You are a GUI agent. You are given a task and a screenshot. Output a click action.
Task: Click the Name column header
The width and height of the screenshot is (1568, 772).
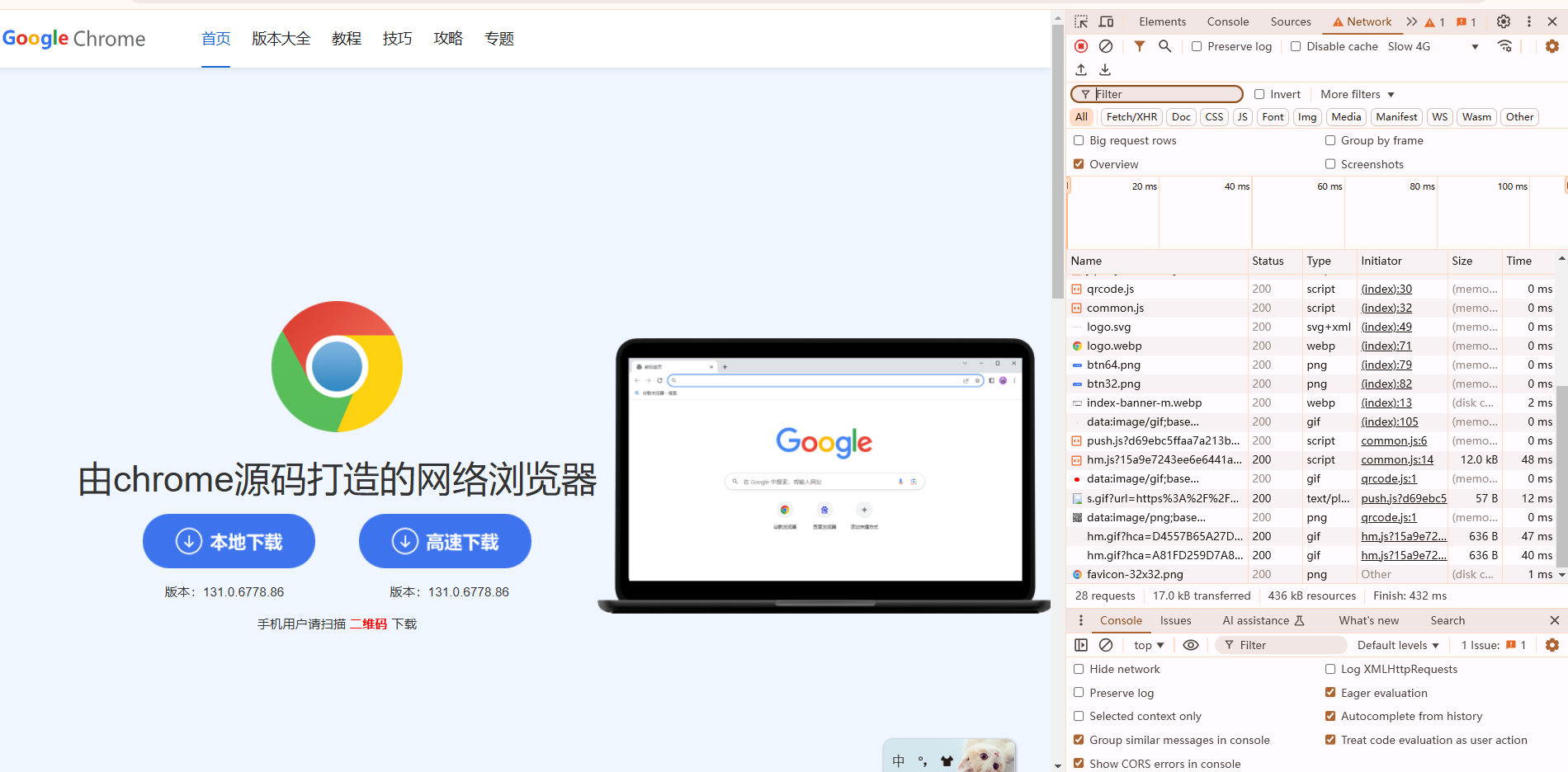[x=1157, y=261]
